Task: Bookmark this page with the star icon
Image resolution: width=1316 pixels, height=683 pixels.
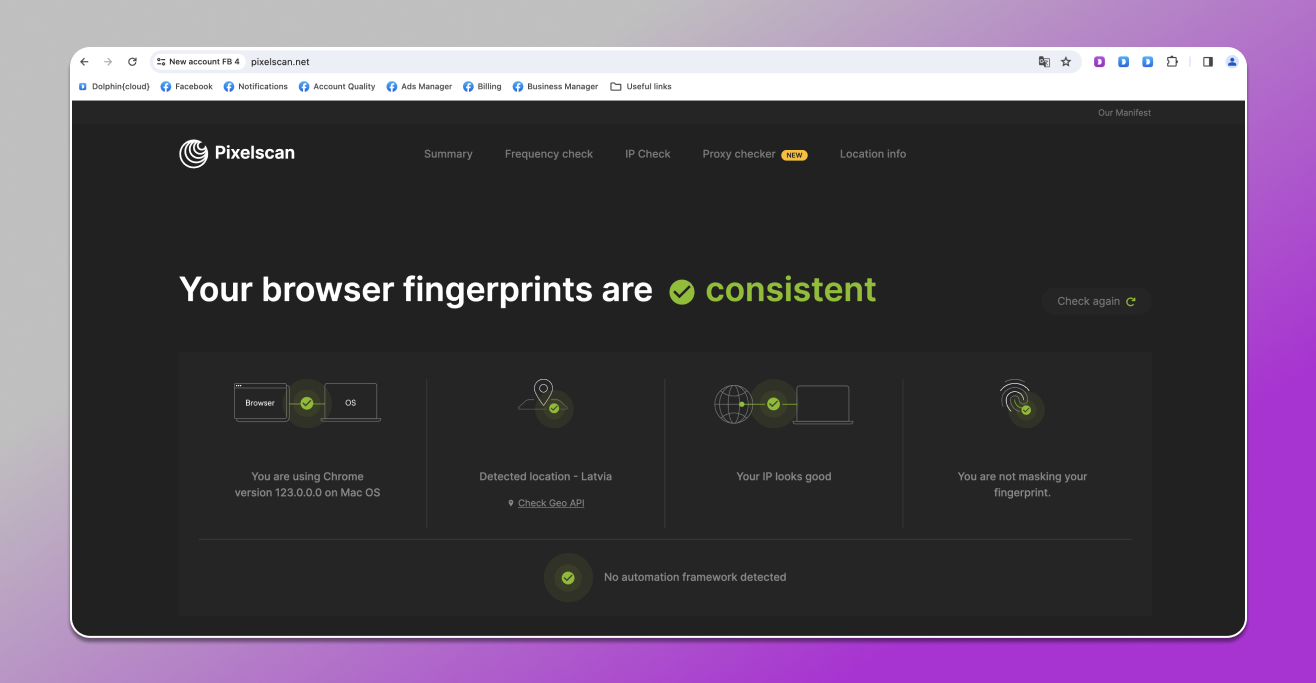Action: coord(1066,62)
